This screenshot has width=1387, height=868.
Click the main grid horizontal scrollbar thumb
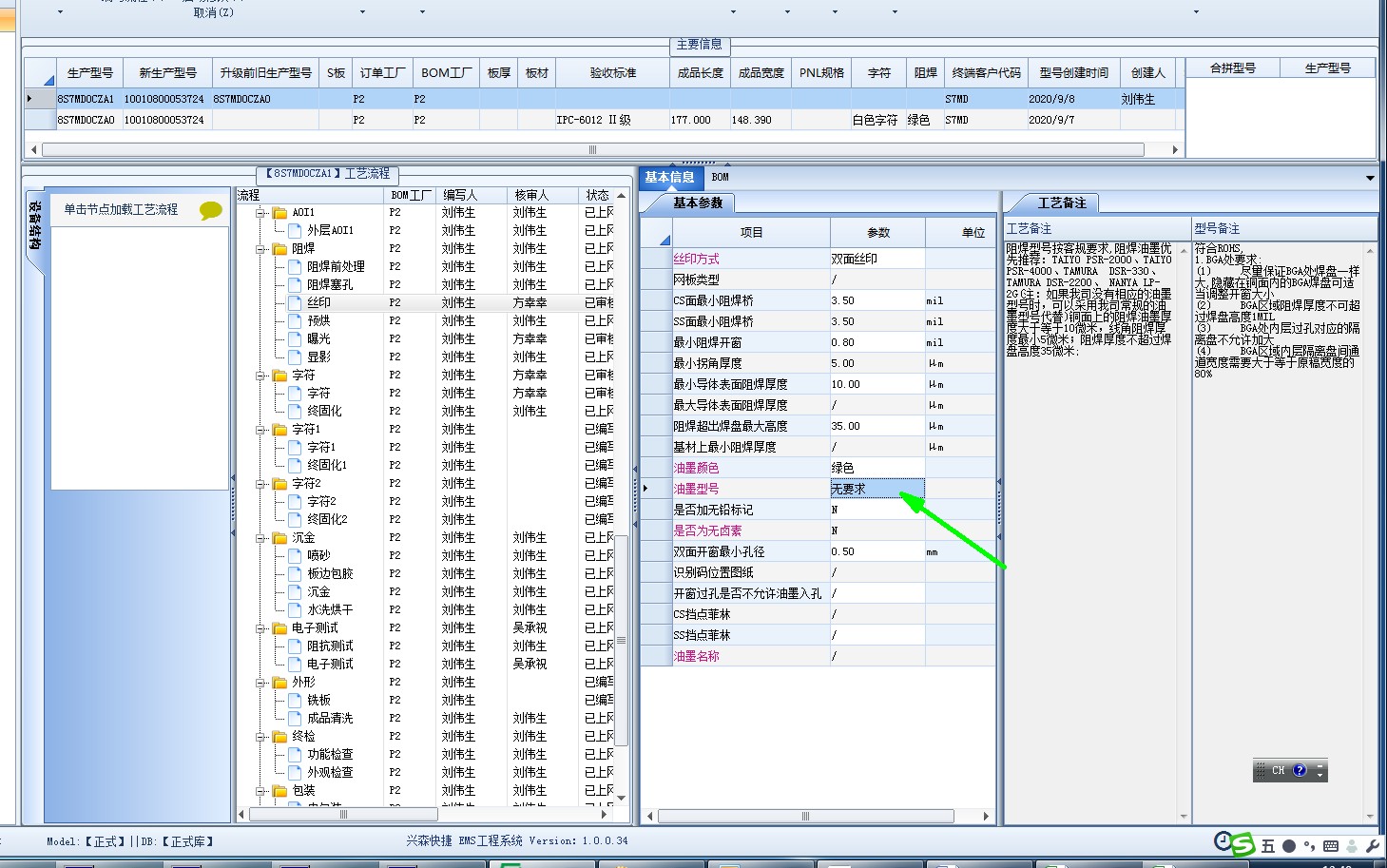pos(593,149)
